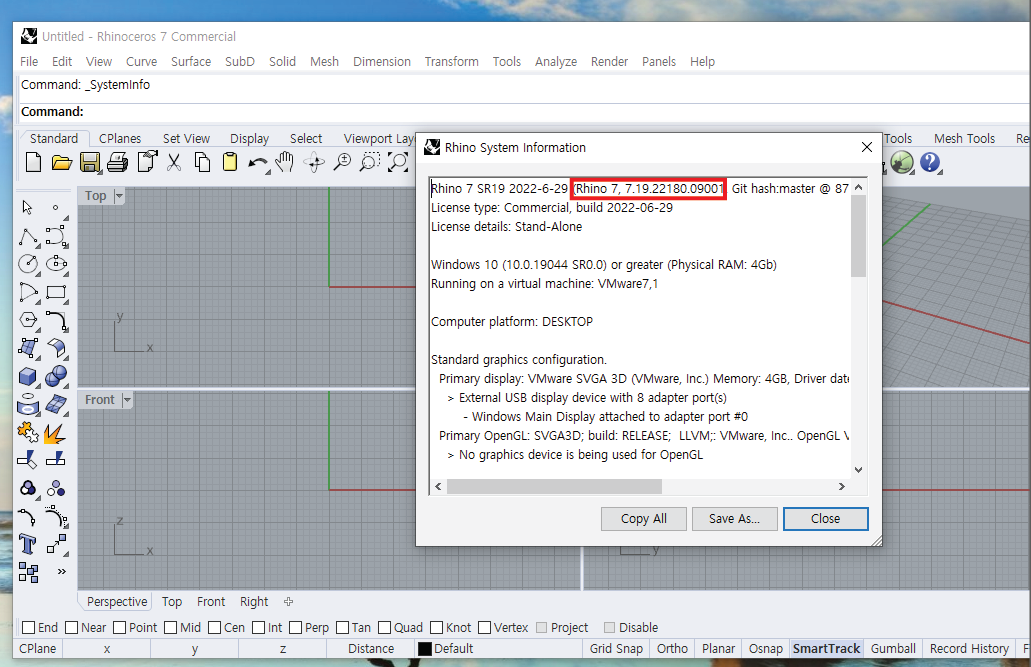1031x667 pixels.
Task: Switch to the CPlanes toolbar tab
Action: tap(120, 138)
